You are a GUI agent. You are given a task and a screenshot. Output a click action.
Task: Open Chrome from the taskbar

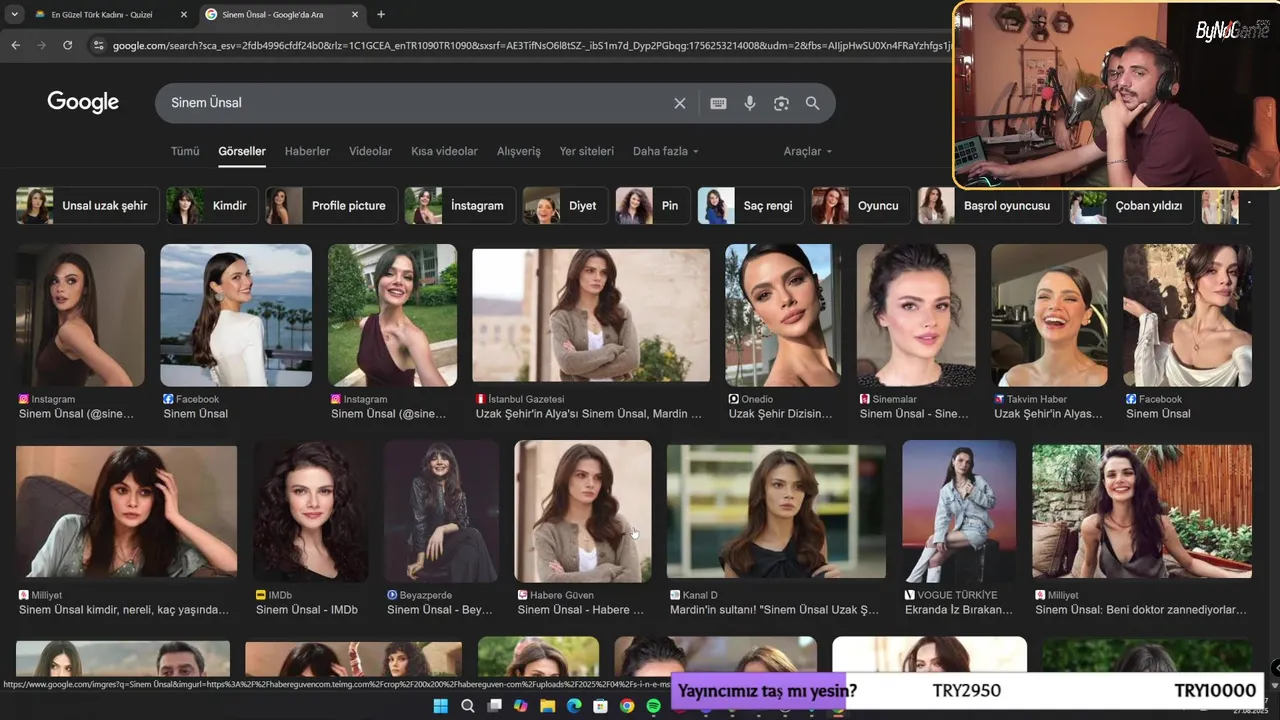[626, 706]
